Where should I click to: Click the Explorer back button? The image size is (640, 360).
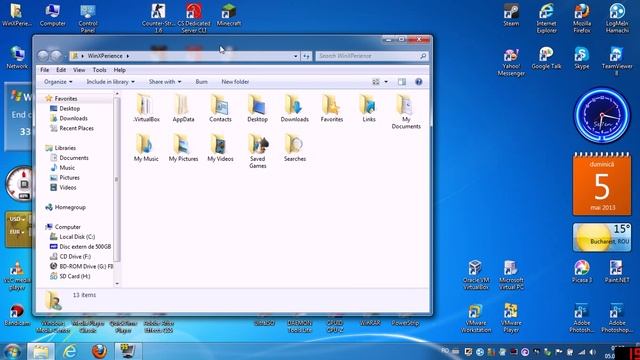click(x=43, y=56)
